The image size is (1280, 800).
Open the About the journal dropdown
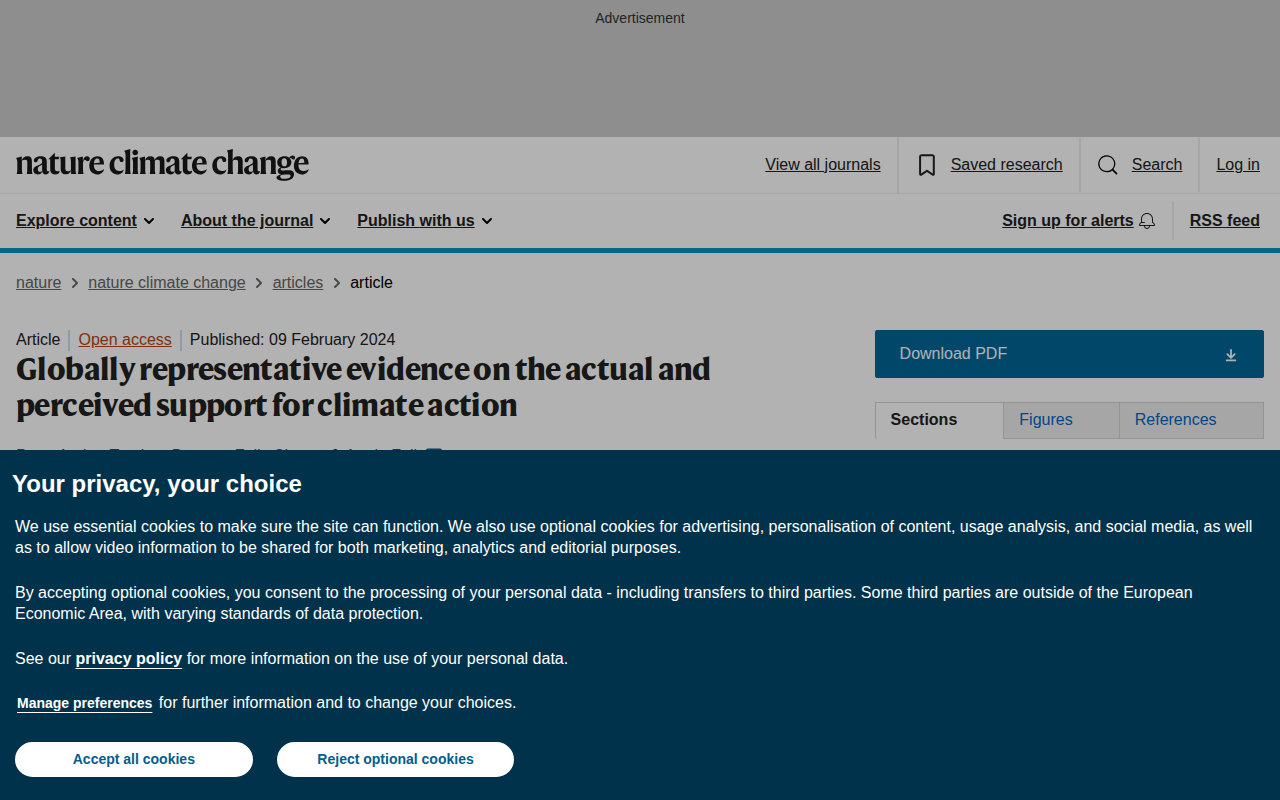255,221
